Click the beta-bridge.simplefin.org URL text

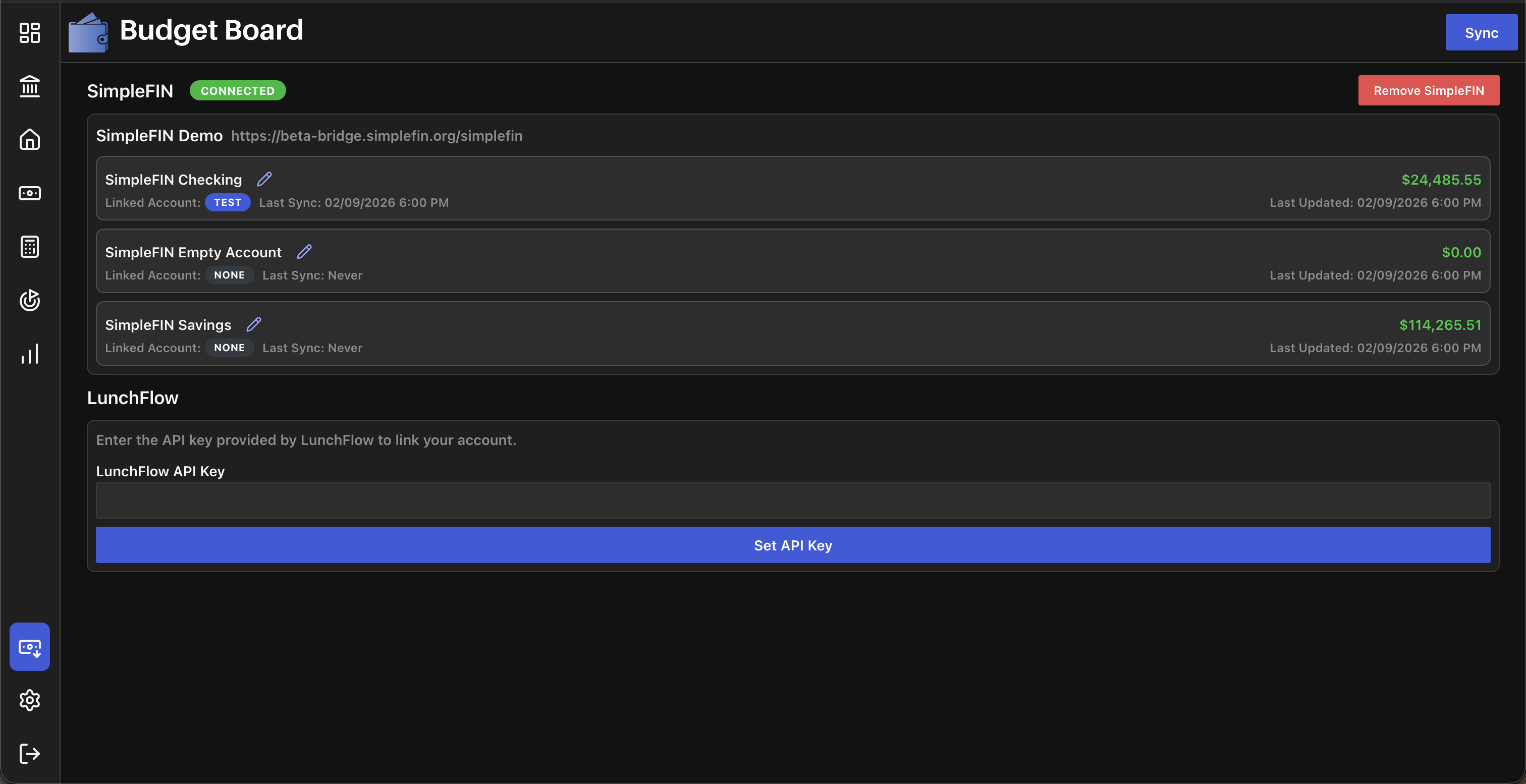[377, 136]
